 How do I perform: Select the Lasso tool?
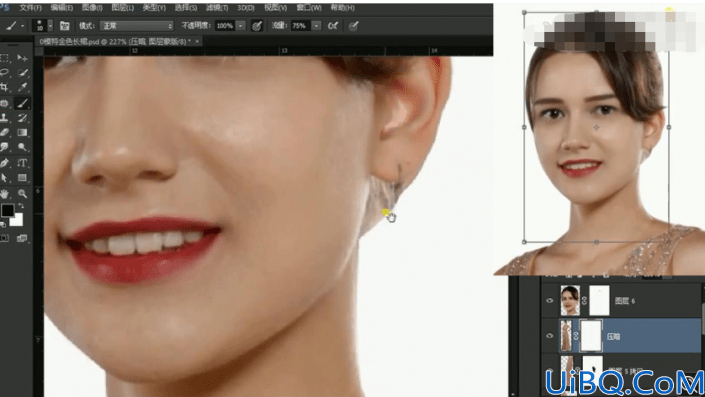[x=5, y=72]
